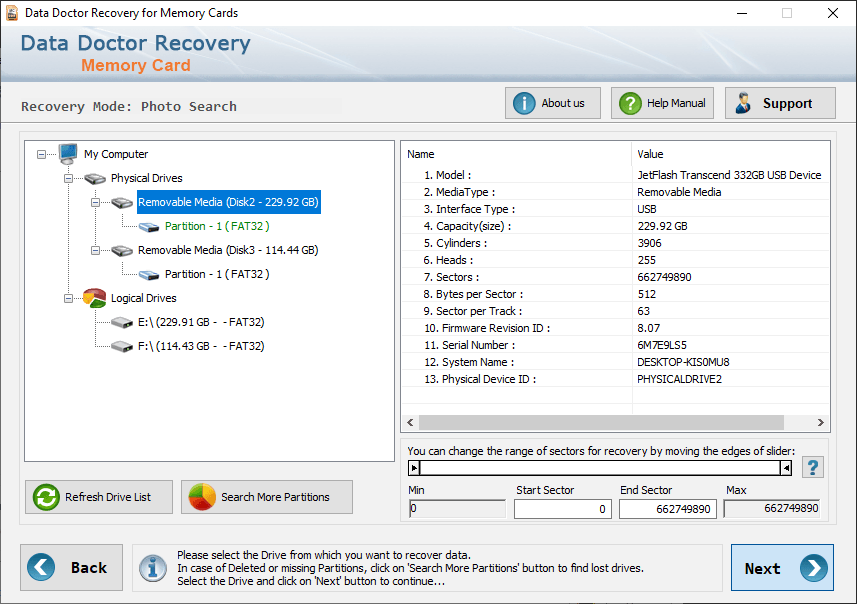
Task: Click the left edge handle of the sector slider
Action: [x=414, y=468]
